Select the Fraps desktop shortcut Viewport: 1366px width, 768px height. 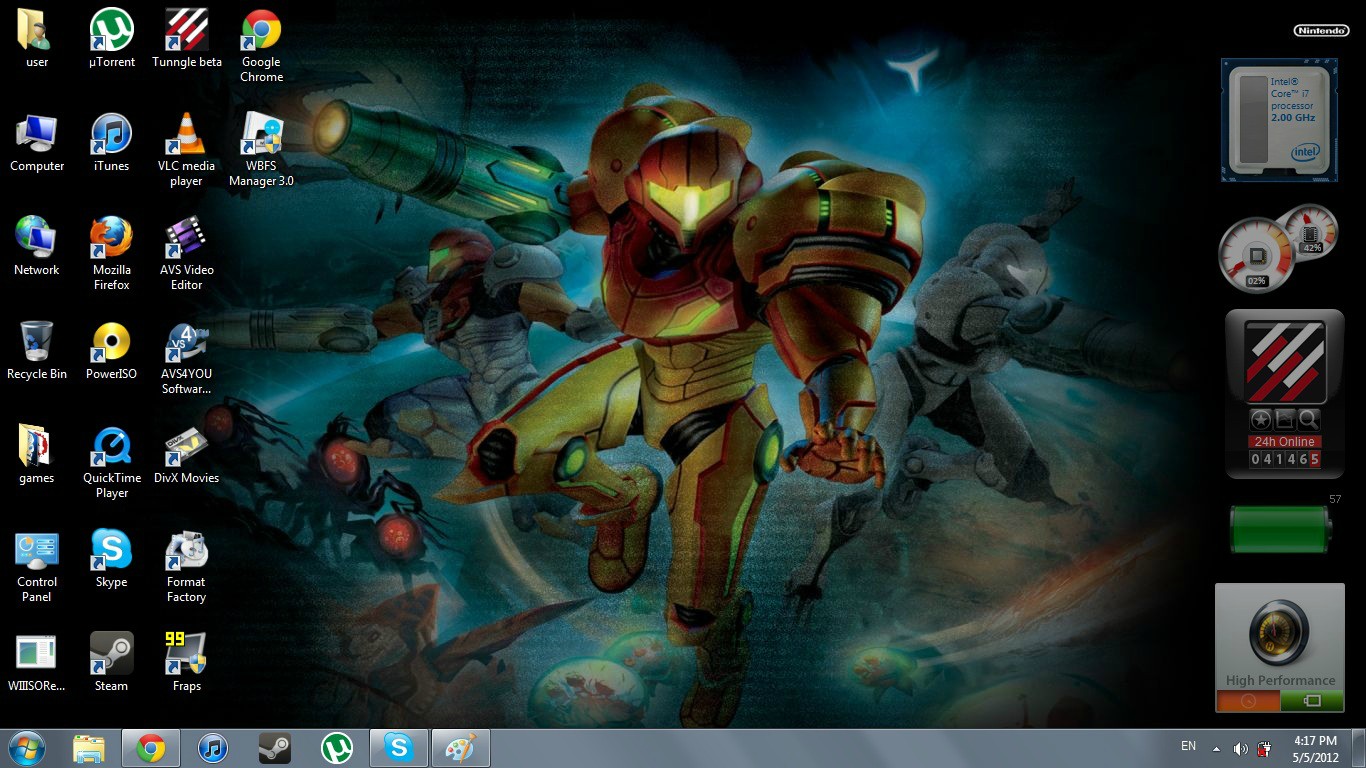coord(187,663)
